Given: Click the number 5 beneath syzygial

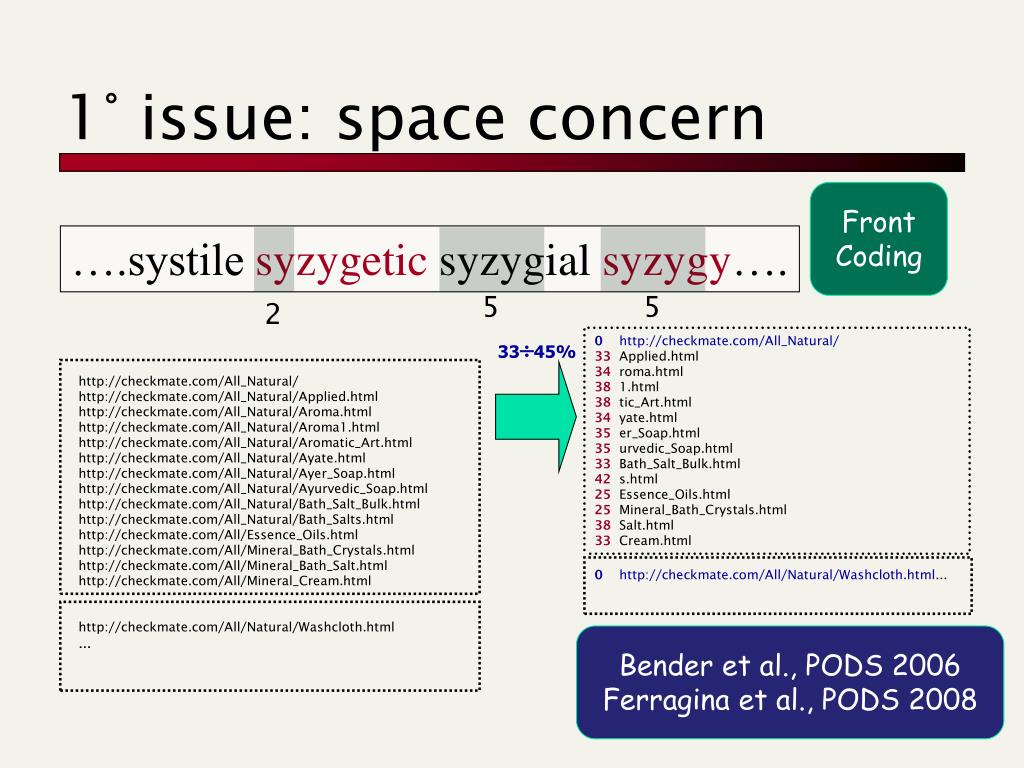Looking at the screenshot, I should click(x=490, y=307).
